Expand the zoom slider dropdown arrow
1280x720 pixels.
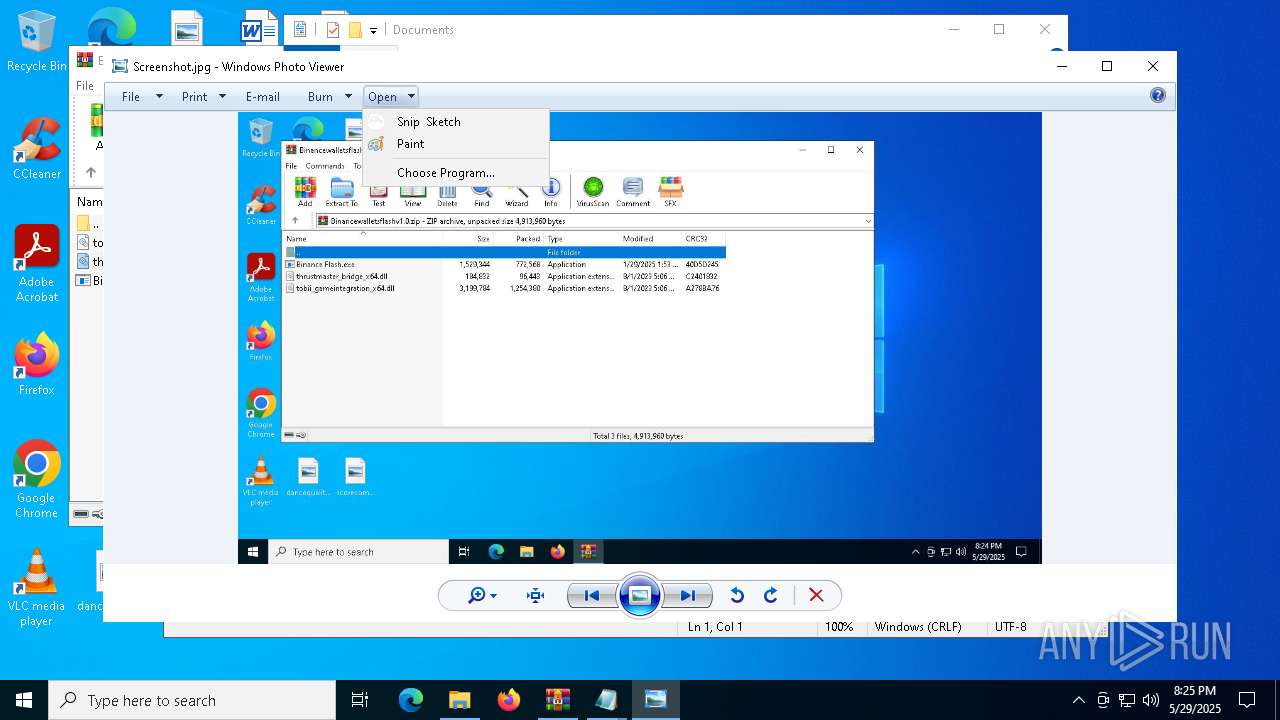click(493, 596)
